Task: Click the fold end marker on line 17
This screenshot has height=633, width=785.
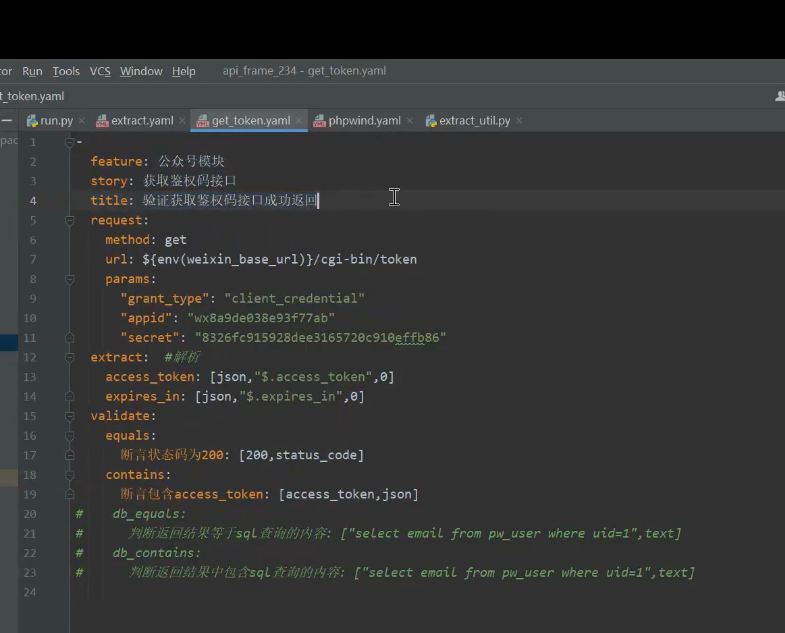Action: pos(70,455)
